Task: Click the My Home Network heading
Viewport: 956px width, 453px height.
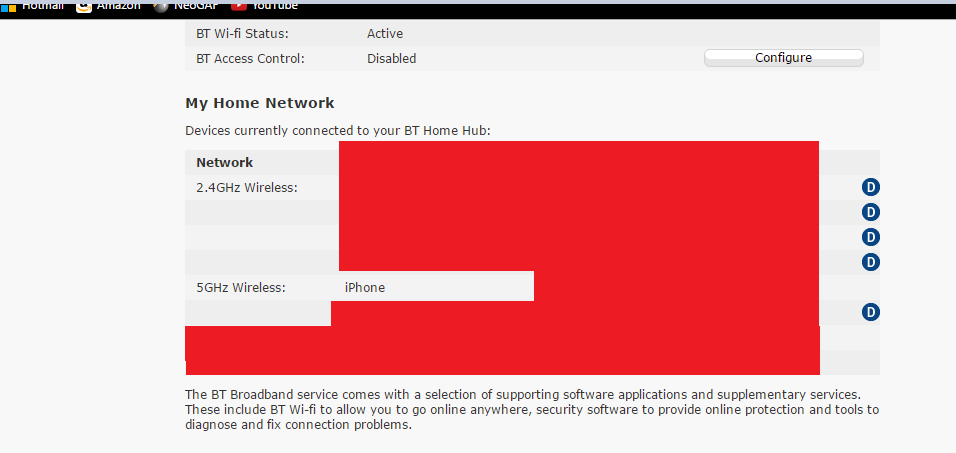Action: [260, 103]
